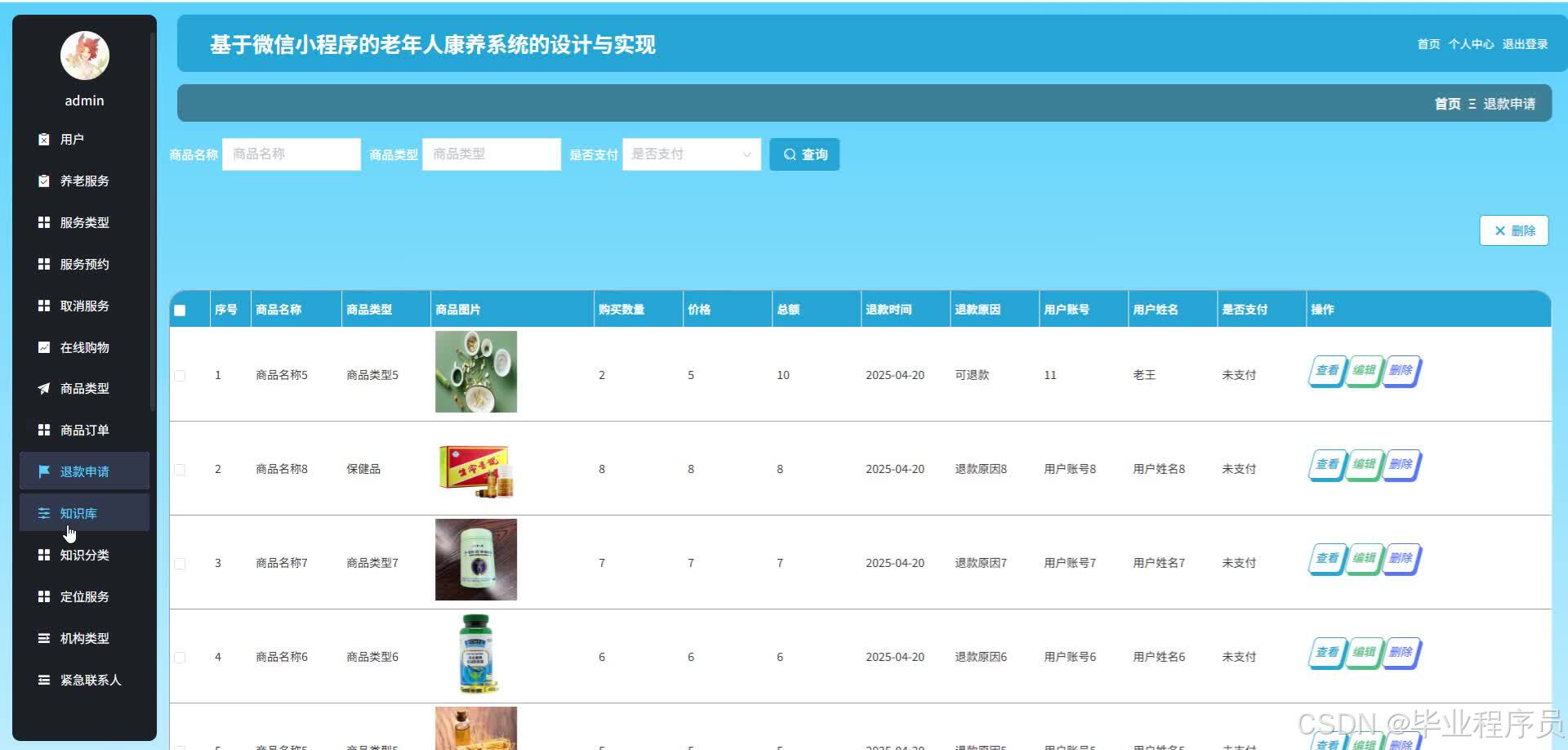Click 退款申请 in the breadcrumb bar
Viewport: 1568px width, 750px height.
point(1509,104)
